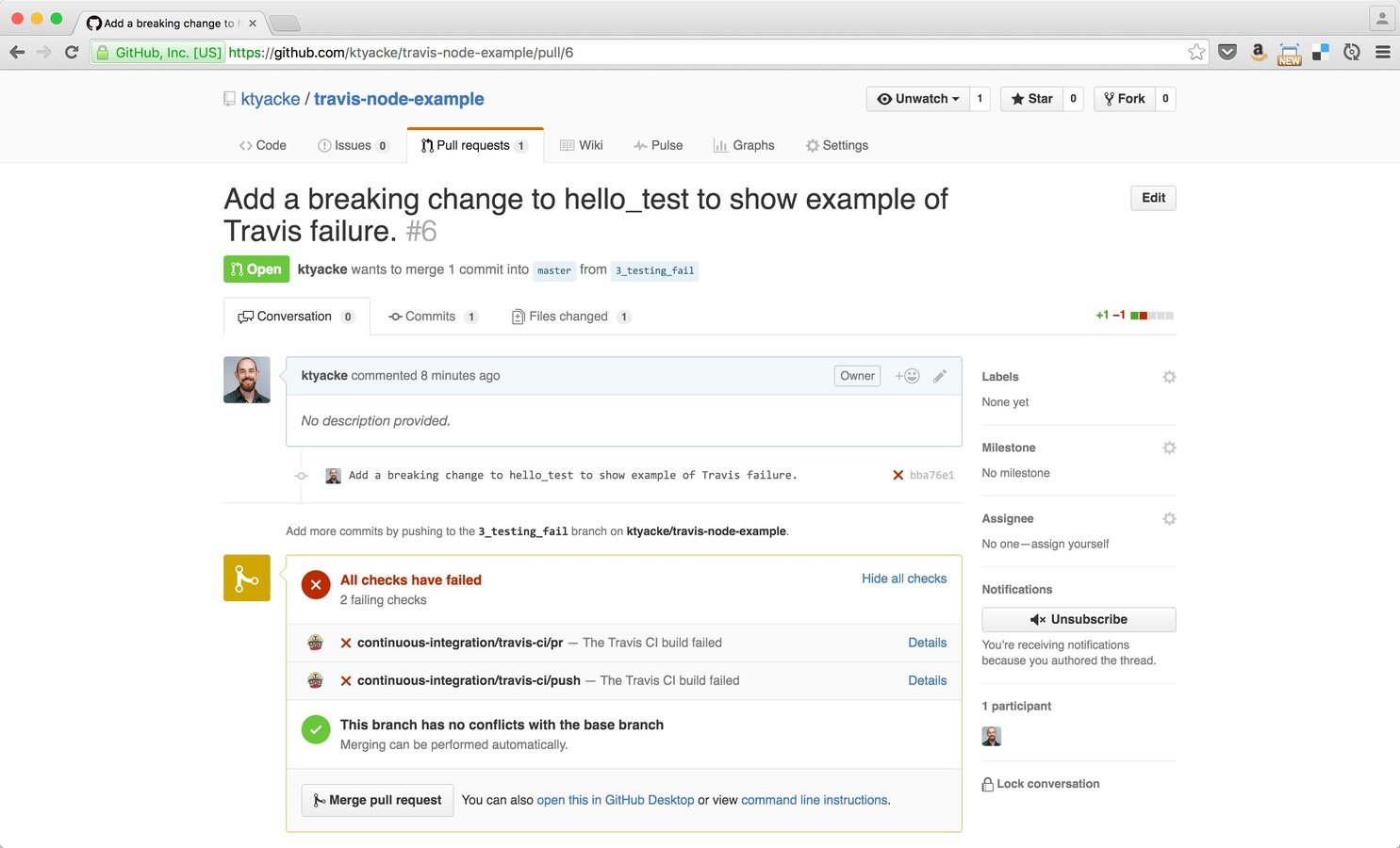Open the Pulse tab

(x=658, y=145)
